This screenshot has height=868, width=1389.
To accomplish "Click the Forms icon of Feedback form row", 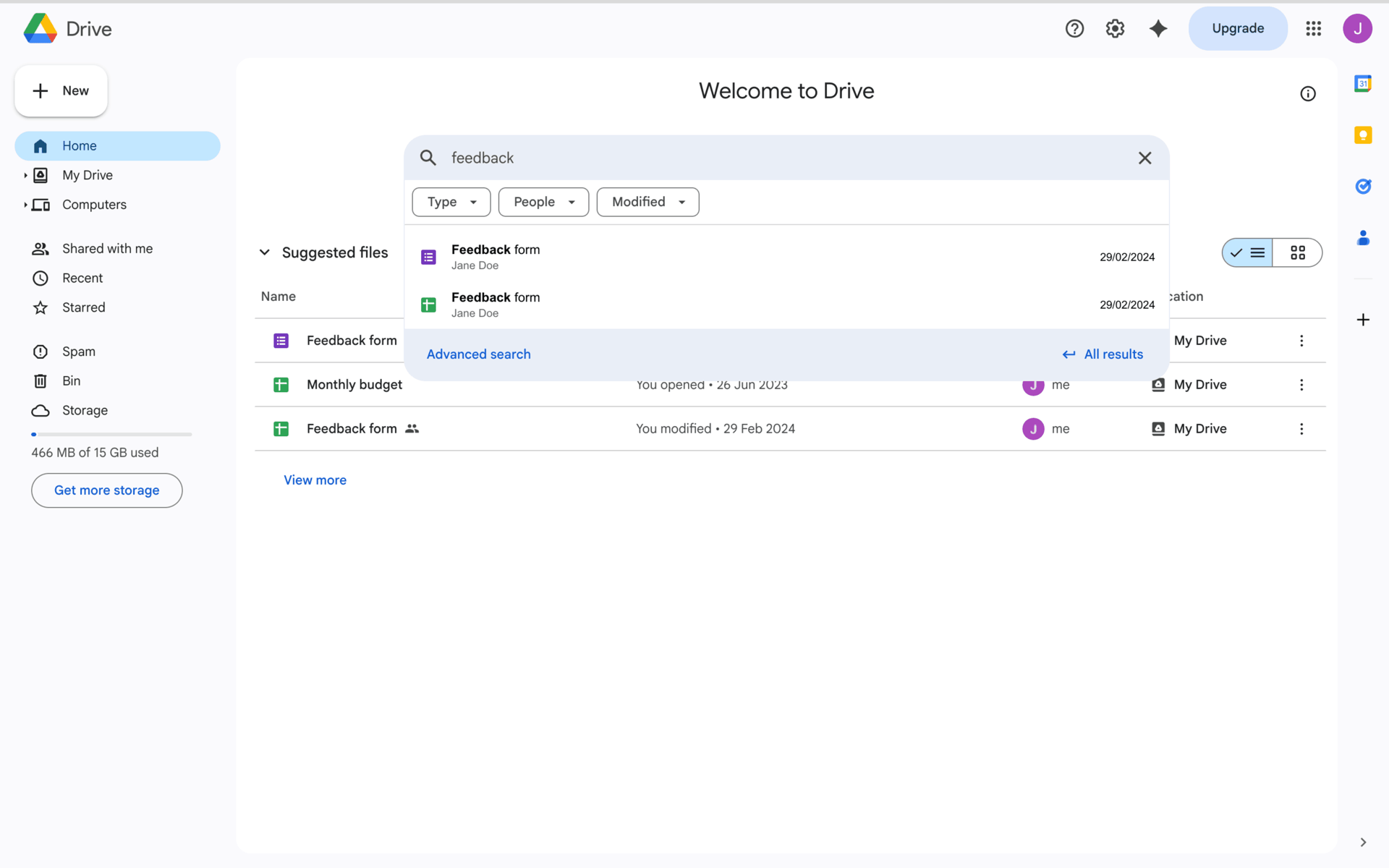I will coord(281,341).
